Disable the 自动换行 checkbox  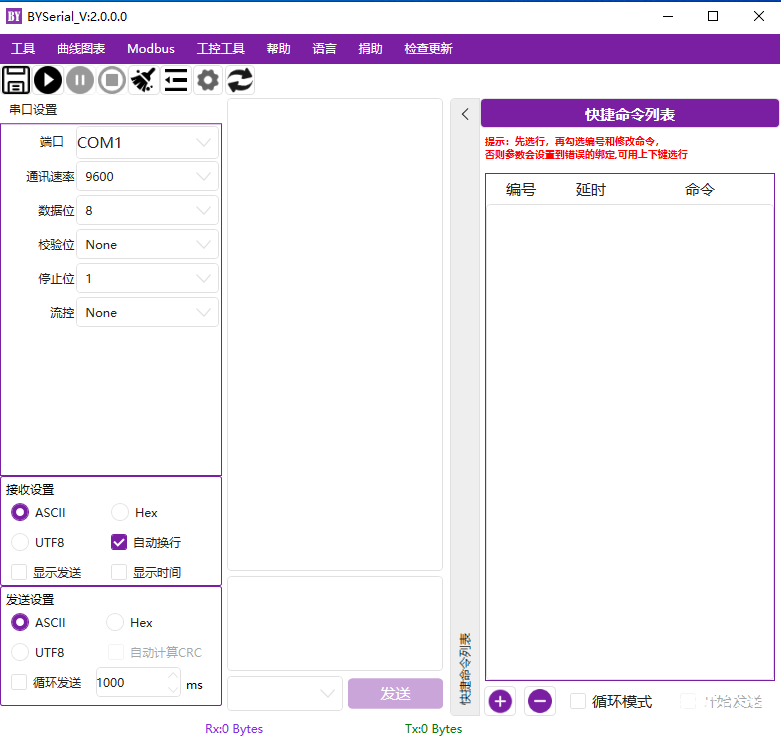click(119, 543)
